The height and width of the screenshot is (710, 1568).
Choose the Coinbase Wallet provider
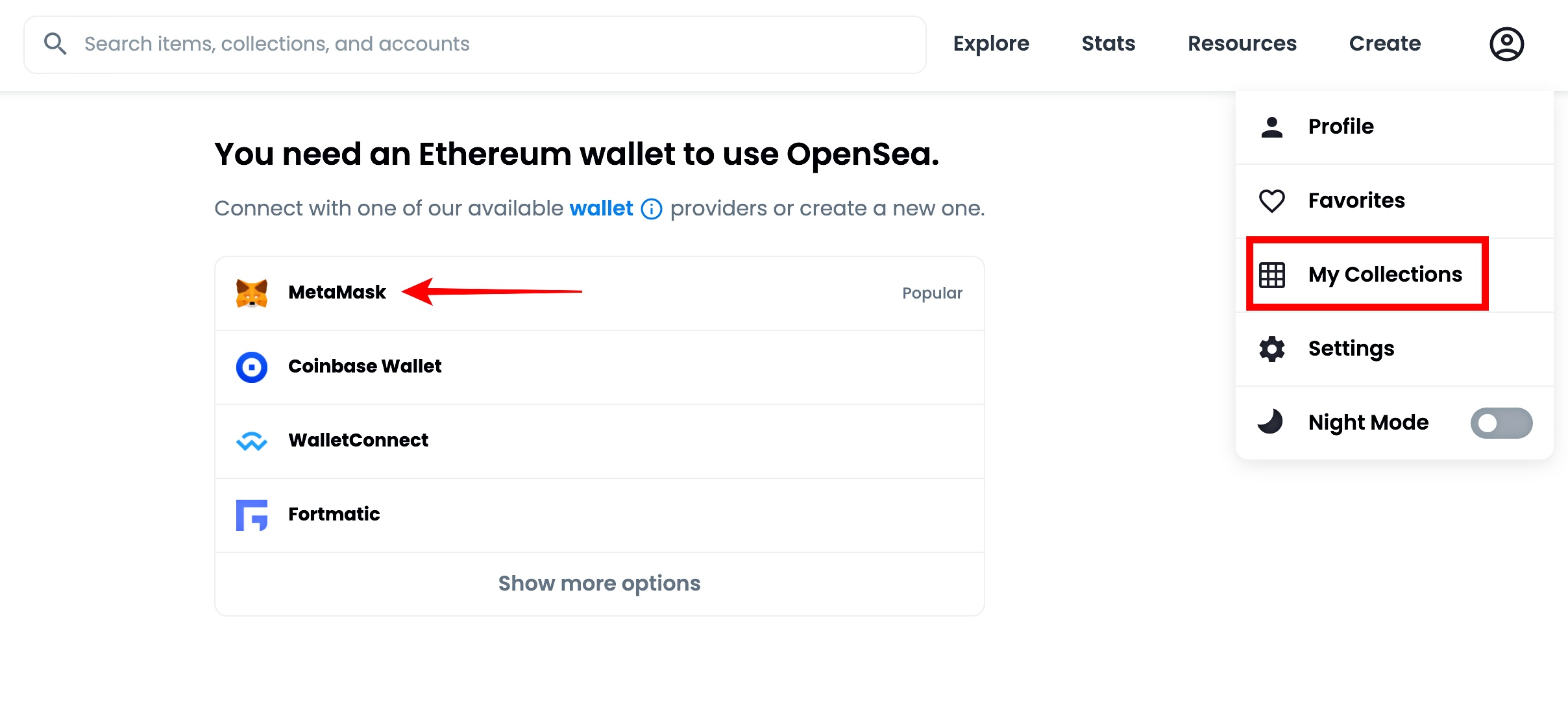[365, 367]
